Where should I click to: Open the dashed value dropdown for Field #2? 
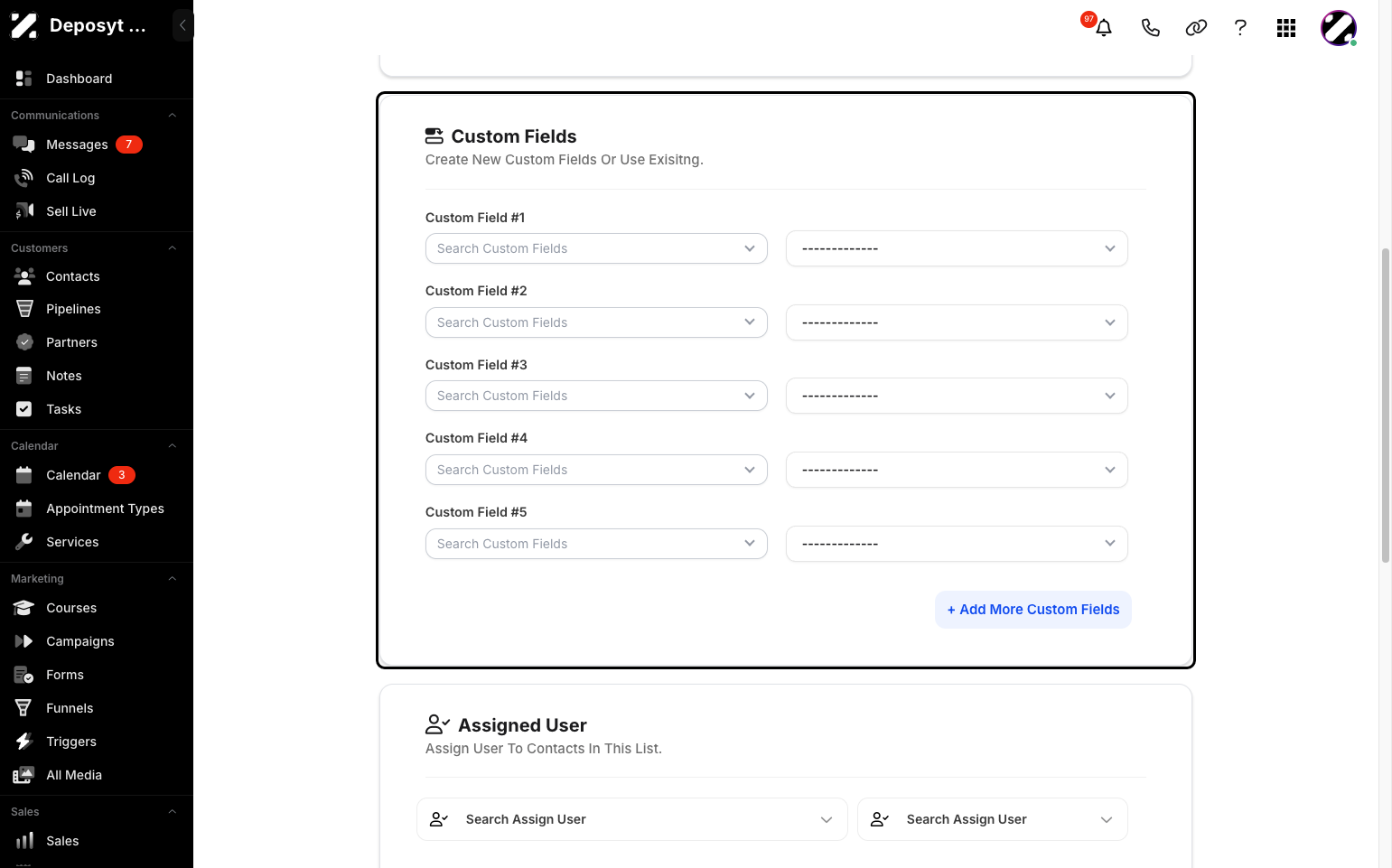[x=957, y=322]
